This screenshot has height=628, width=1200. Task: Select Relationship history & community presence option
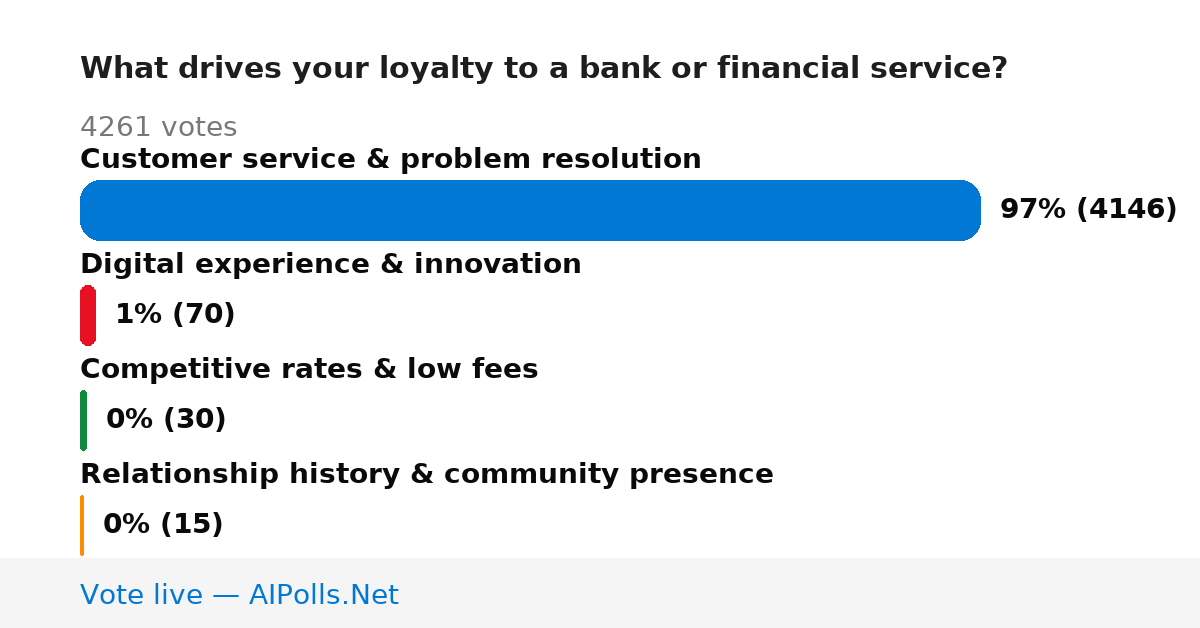click(x=426, y=474)
